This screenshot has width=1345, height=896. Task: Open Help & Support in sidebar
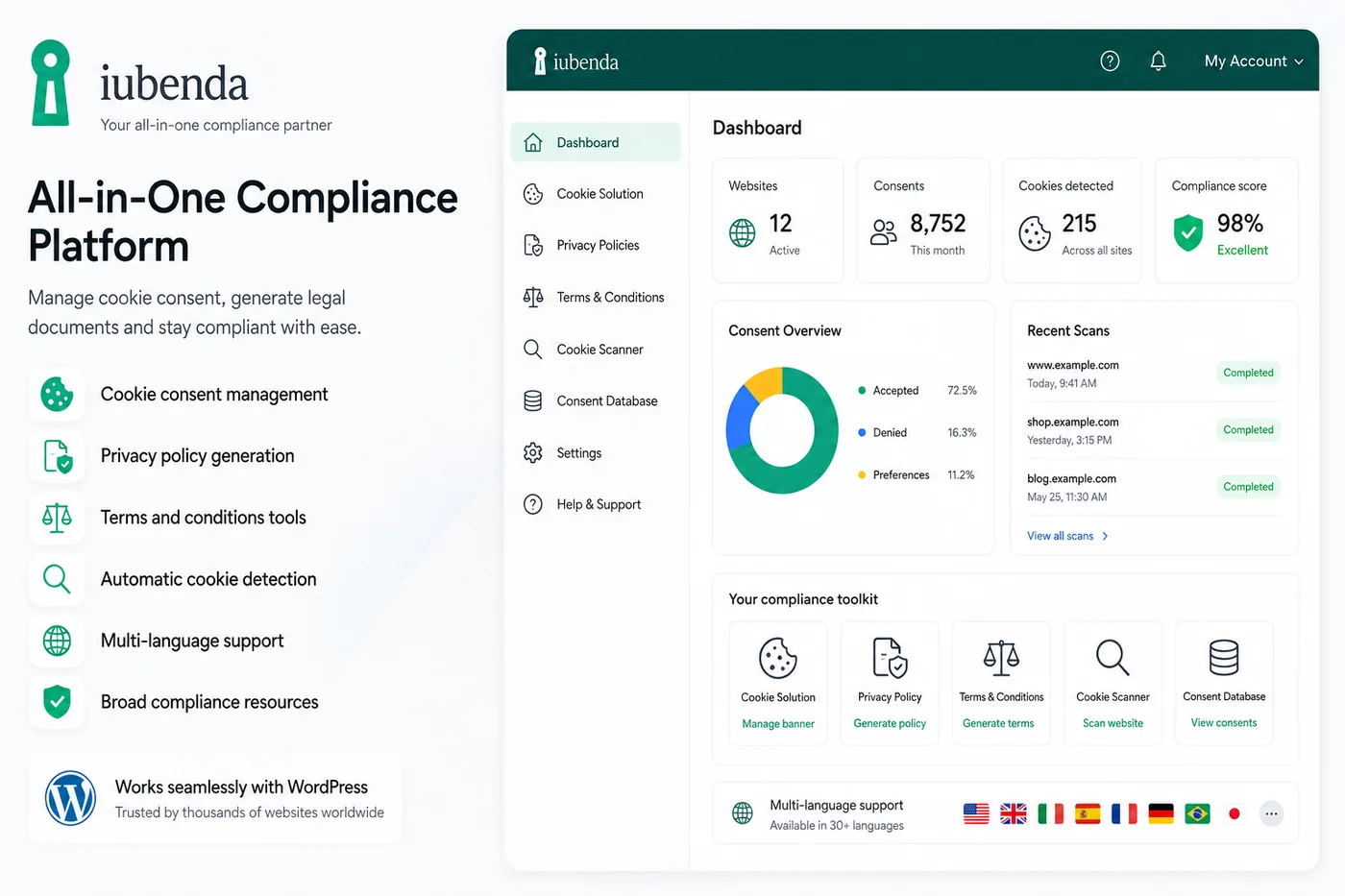coord(596,504)
